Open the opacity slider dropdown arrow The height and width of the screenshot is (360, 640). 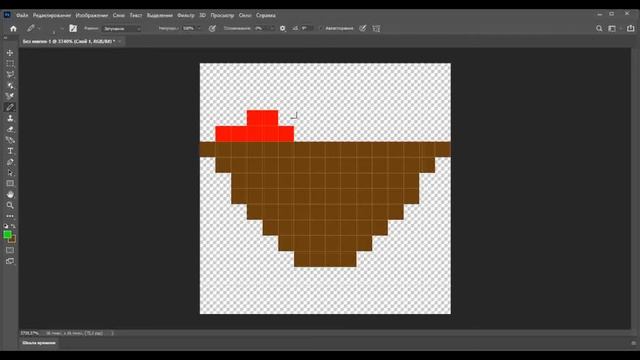[x=199, y=29]
